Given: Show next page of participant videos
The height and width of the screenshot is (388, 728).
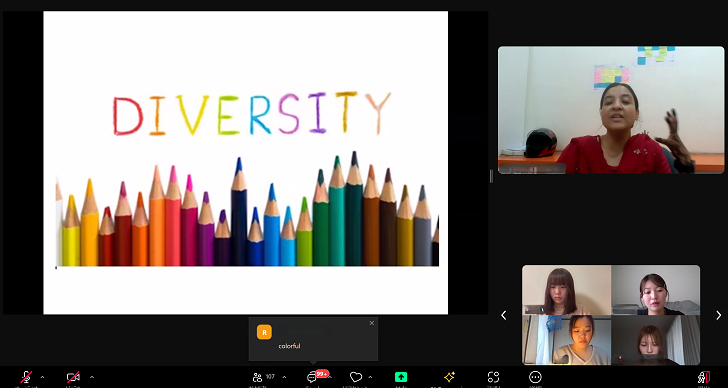Looking at the screenshot, I should point(718,315).
